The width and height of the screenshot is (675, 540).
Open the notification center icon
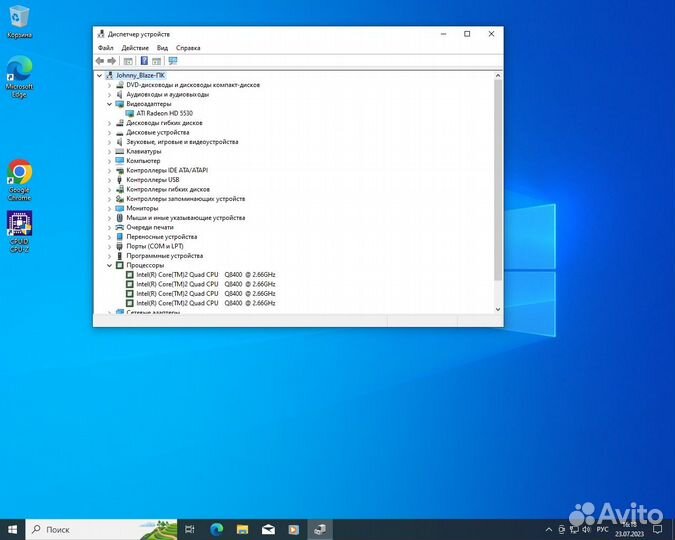point(657,529)
